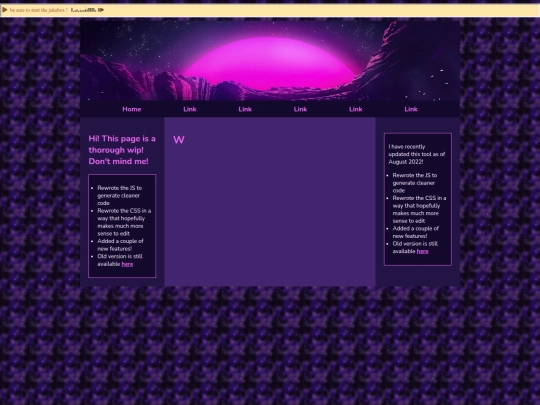540x405 pixels.
Task: Click the 'W' heading in the main content
Action: [179, 140]
